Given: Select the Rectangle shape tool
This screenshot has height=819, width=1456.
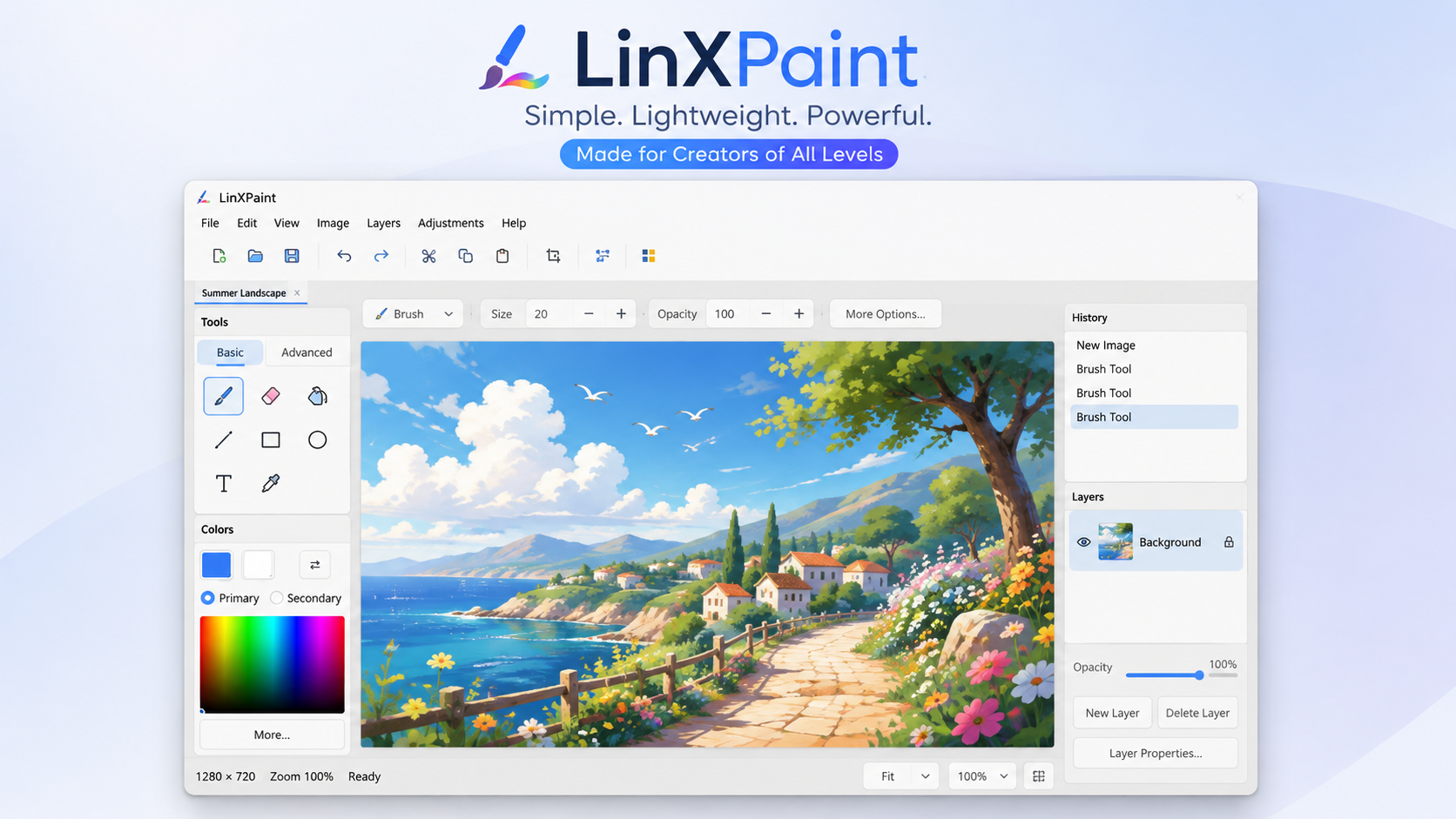Looking at the screenshot, I should [x=271, y=440].
